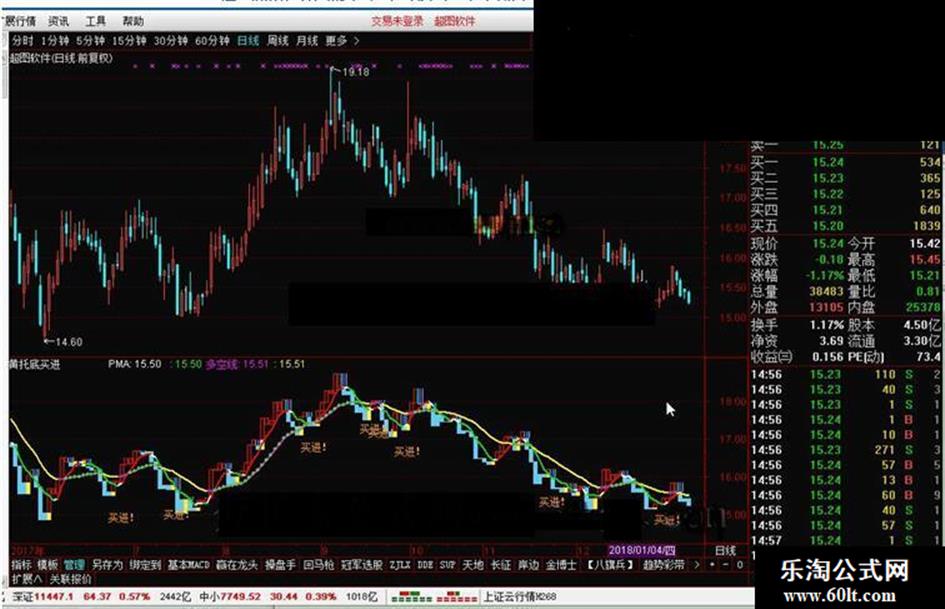
Task: Click the 绑定到 button
Action: click(145, 565)
